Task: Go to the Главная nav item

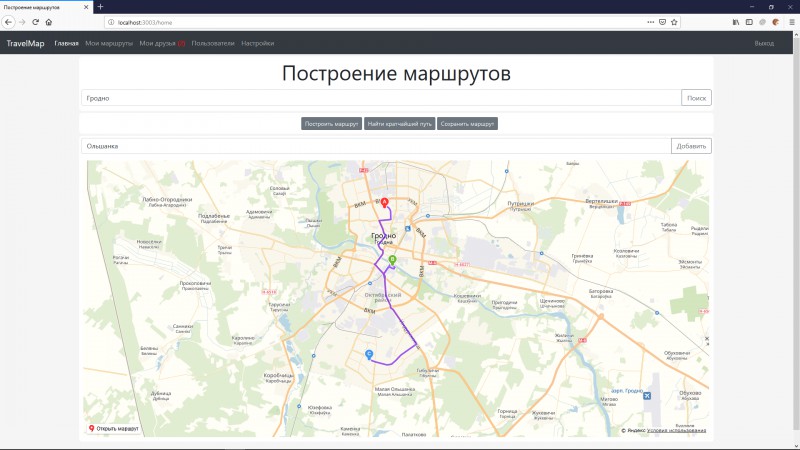Action: point(66,43)
